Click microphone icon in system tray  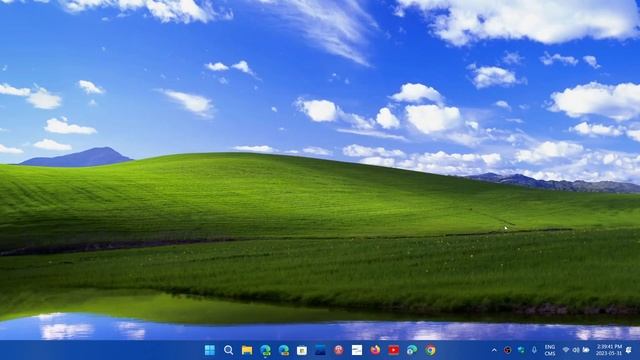(534, 350)
